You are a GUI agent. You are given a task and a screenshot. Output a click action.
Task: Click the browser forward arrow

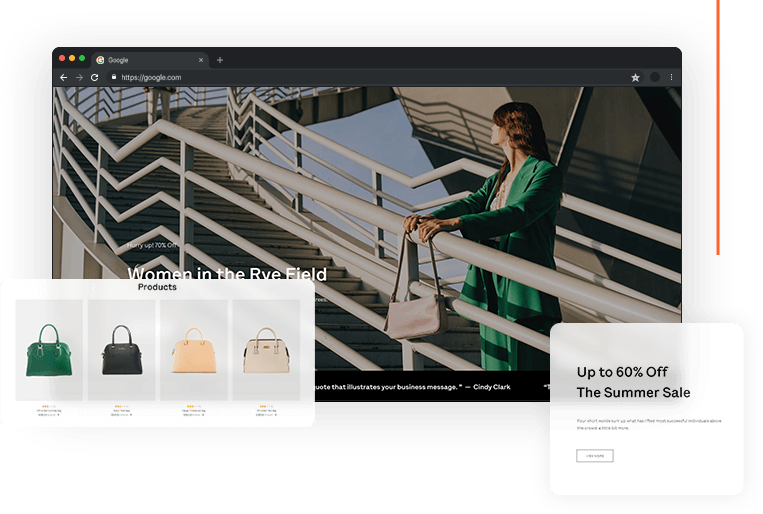[x=79, y=77]
